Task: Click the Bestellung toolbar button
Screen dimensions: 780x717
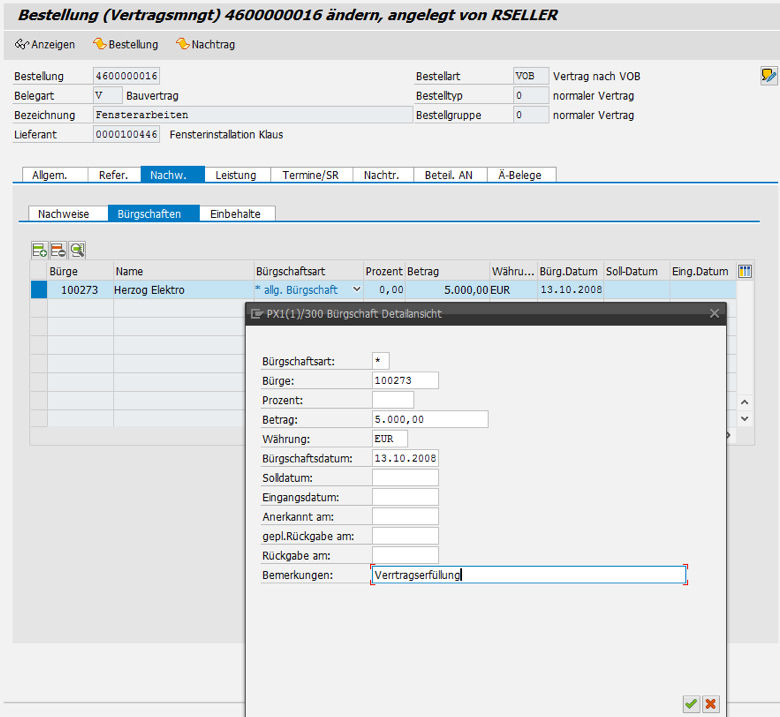Action: (126, 44)
